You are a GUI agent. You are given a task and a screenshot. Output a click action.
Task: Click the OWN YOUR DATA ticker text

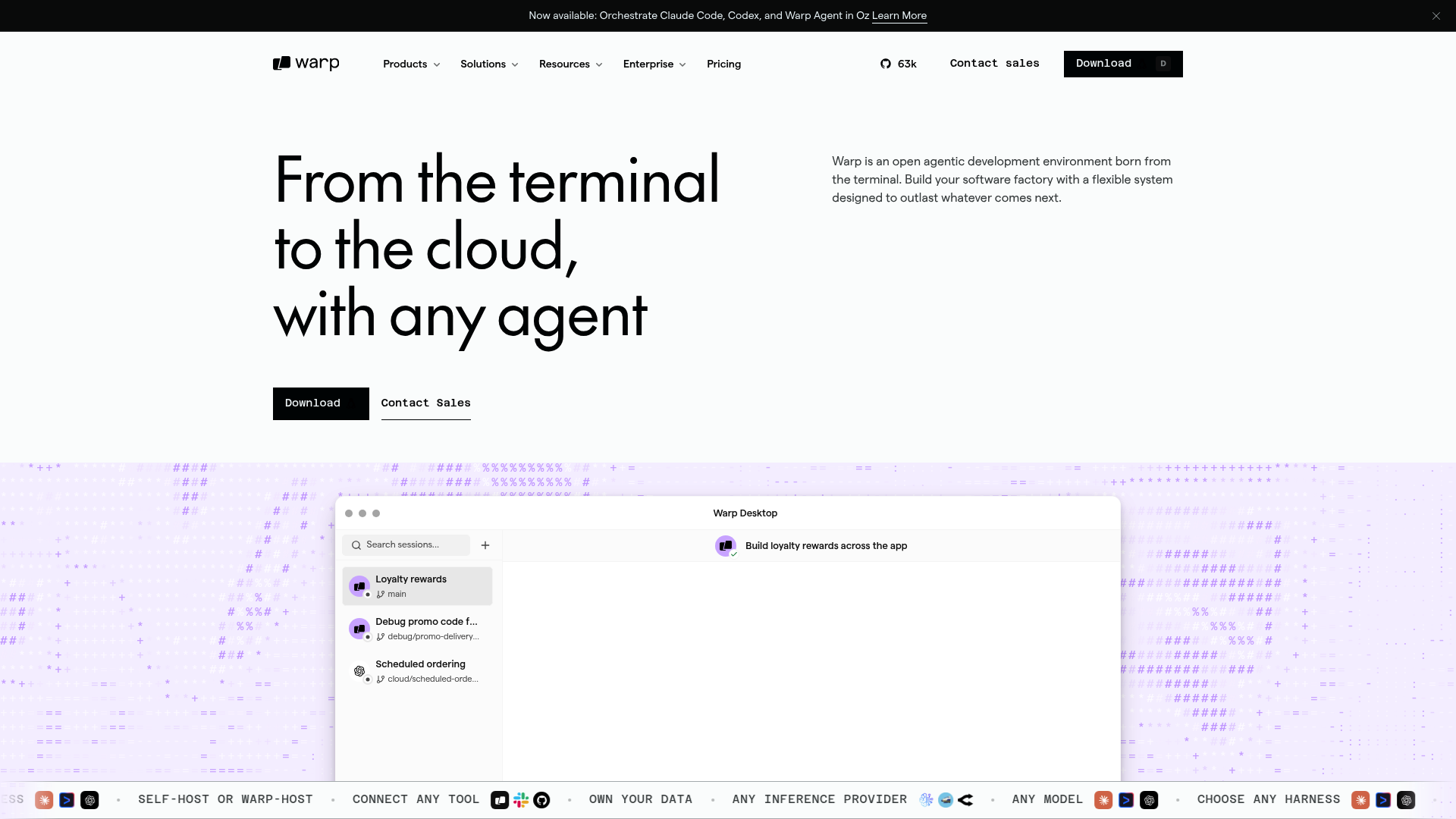click(641, 800)
